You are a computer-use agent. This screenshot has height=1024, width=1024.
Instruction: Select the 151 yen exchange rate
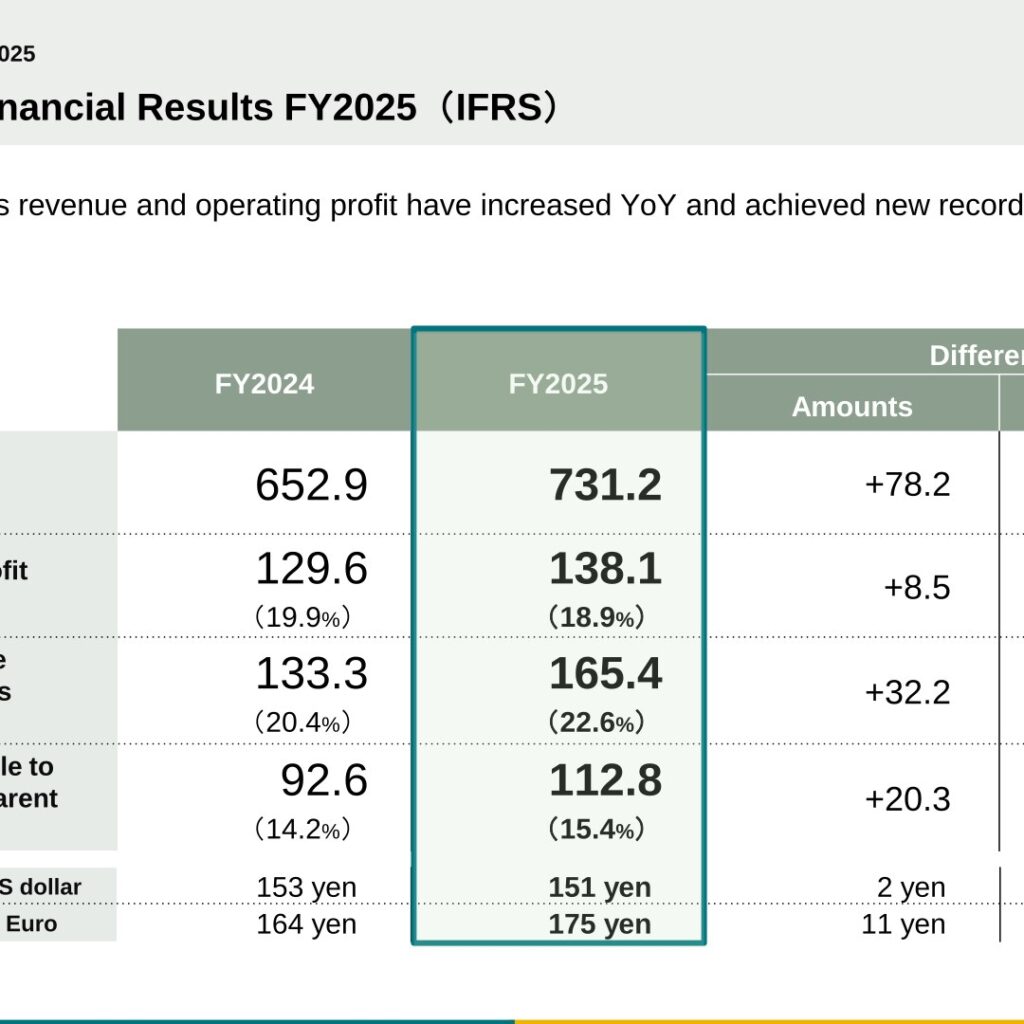(600, 888)
